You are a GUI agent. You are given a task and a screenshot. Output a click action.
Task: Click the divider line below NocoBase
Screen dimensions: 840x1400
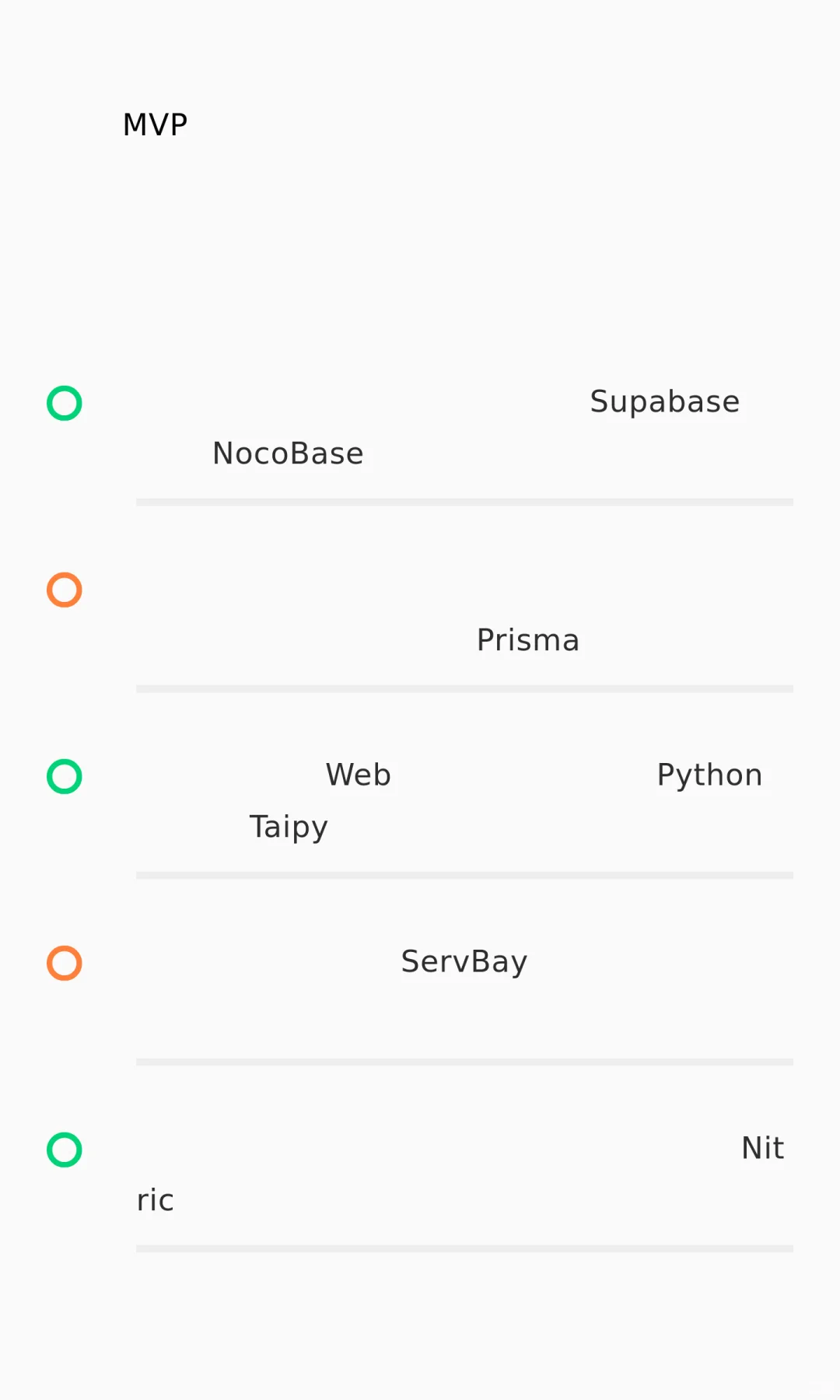[x=464, y=502]
